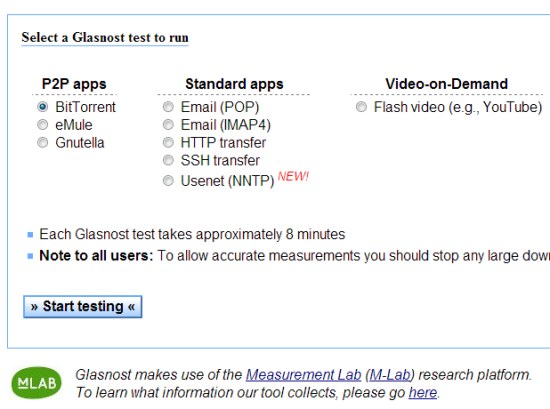
Task: Select Gnutella radio button
Action: click(42, 142)
